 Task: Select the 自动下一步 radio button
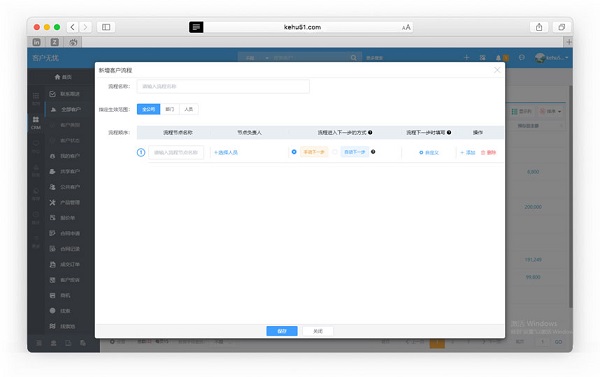[335, 152]
